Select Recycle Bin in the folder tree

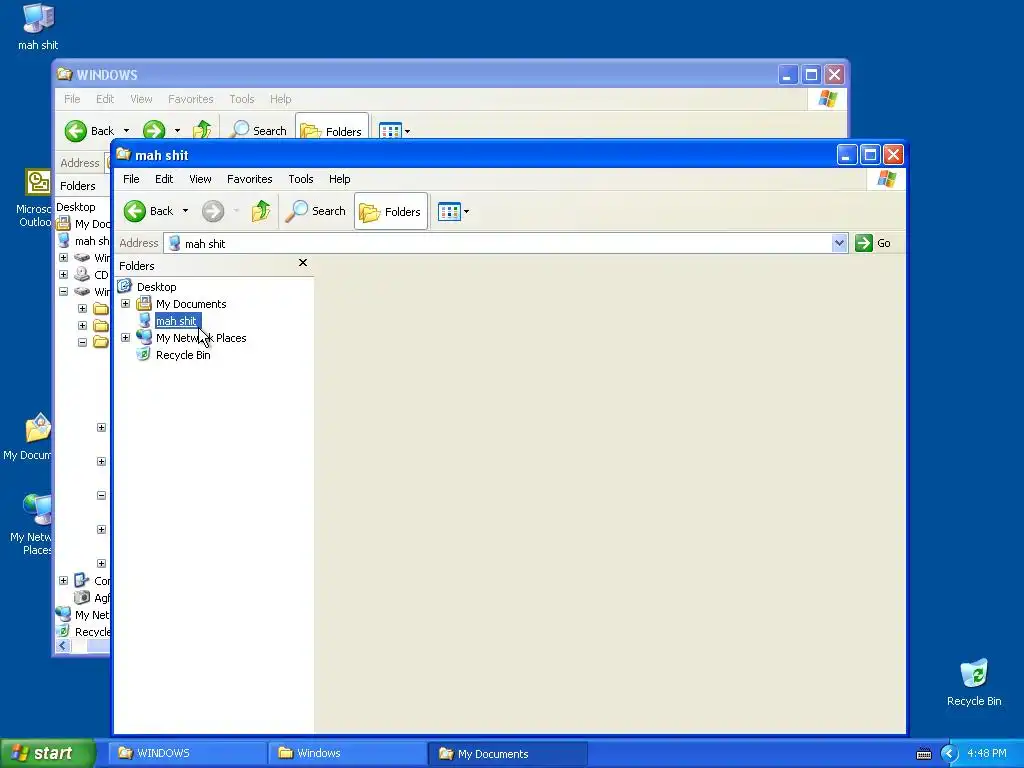coord(183,355)
